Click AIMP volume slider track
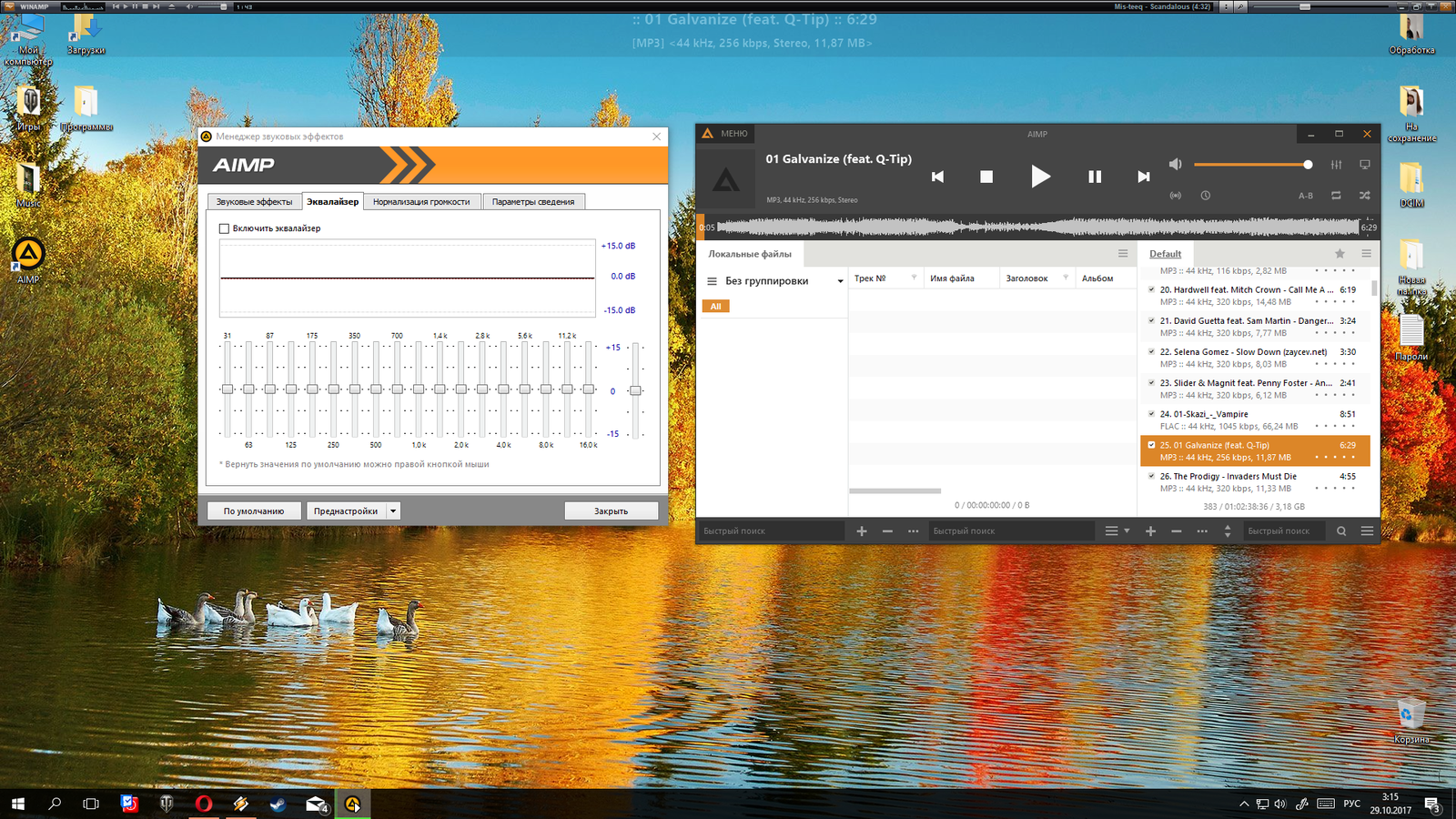The height and width of the screenshot is (819, 1456). pos(1252,165)
